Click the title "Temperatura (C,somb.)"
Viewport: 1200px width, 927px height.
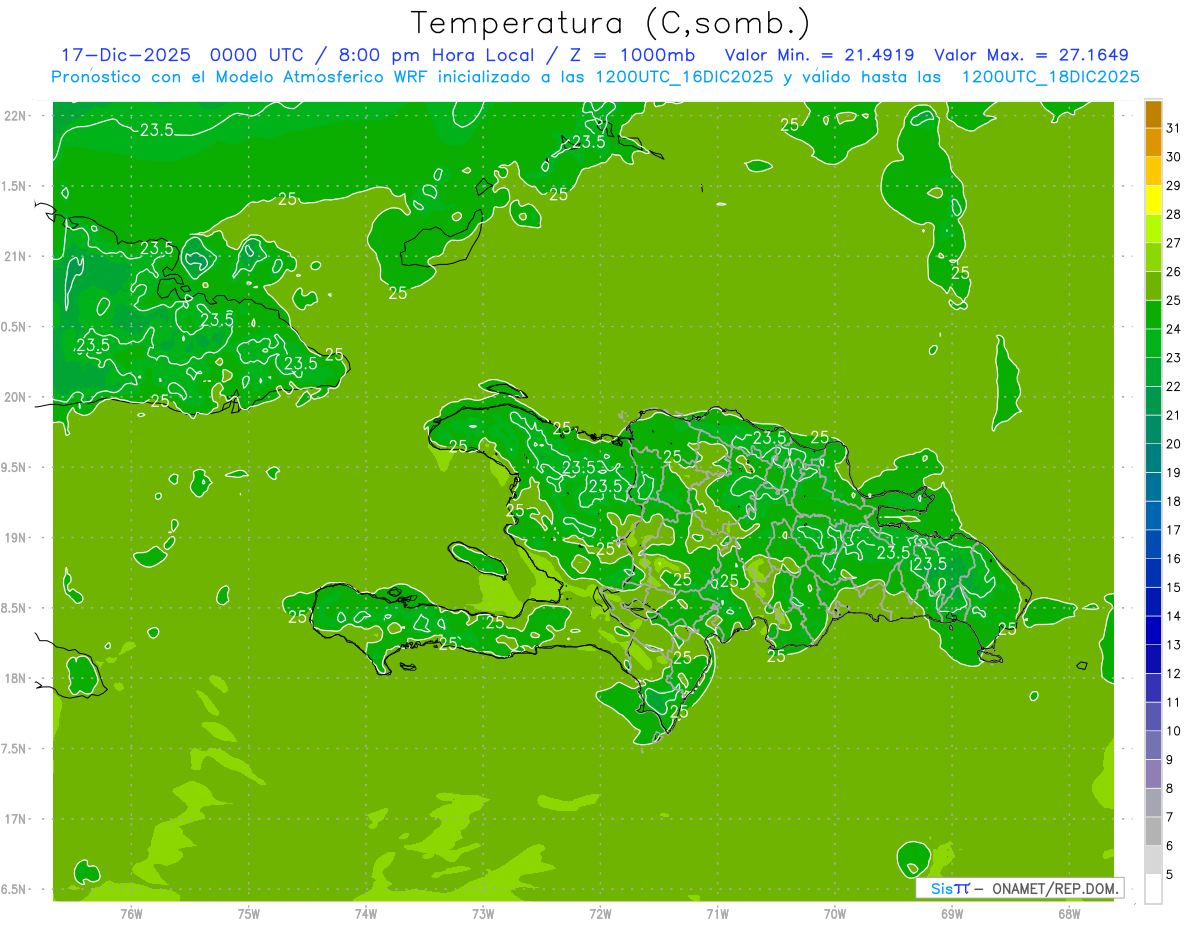[610, 23]
